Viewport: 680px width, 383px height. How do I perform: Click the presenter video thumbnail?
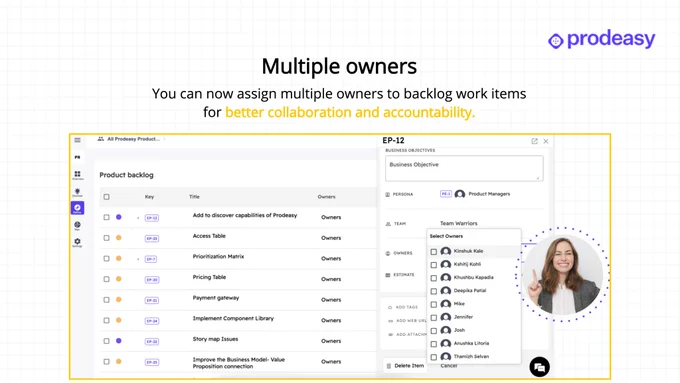(562, 274)
